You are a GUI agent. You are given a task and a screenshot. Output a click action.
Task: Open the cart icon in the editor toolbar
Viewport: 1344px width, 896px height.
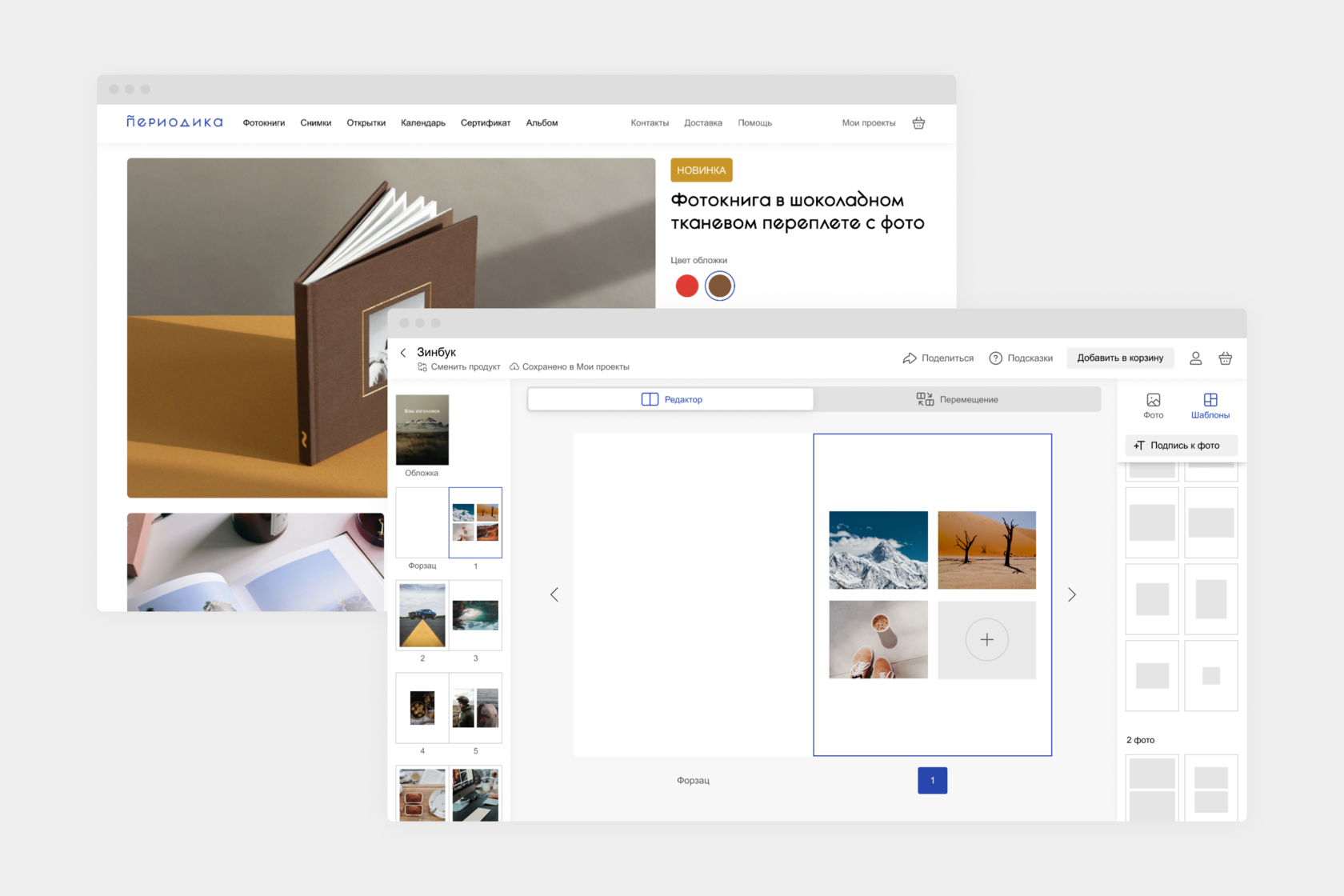tap(1225, 358)
